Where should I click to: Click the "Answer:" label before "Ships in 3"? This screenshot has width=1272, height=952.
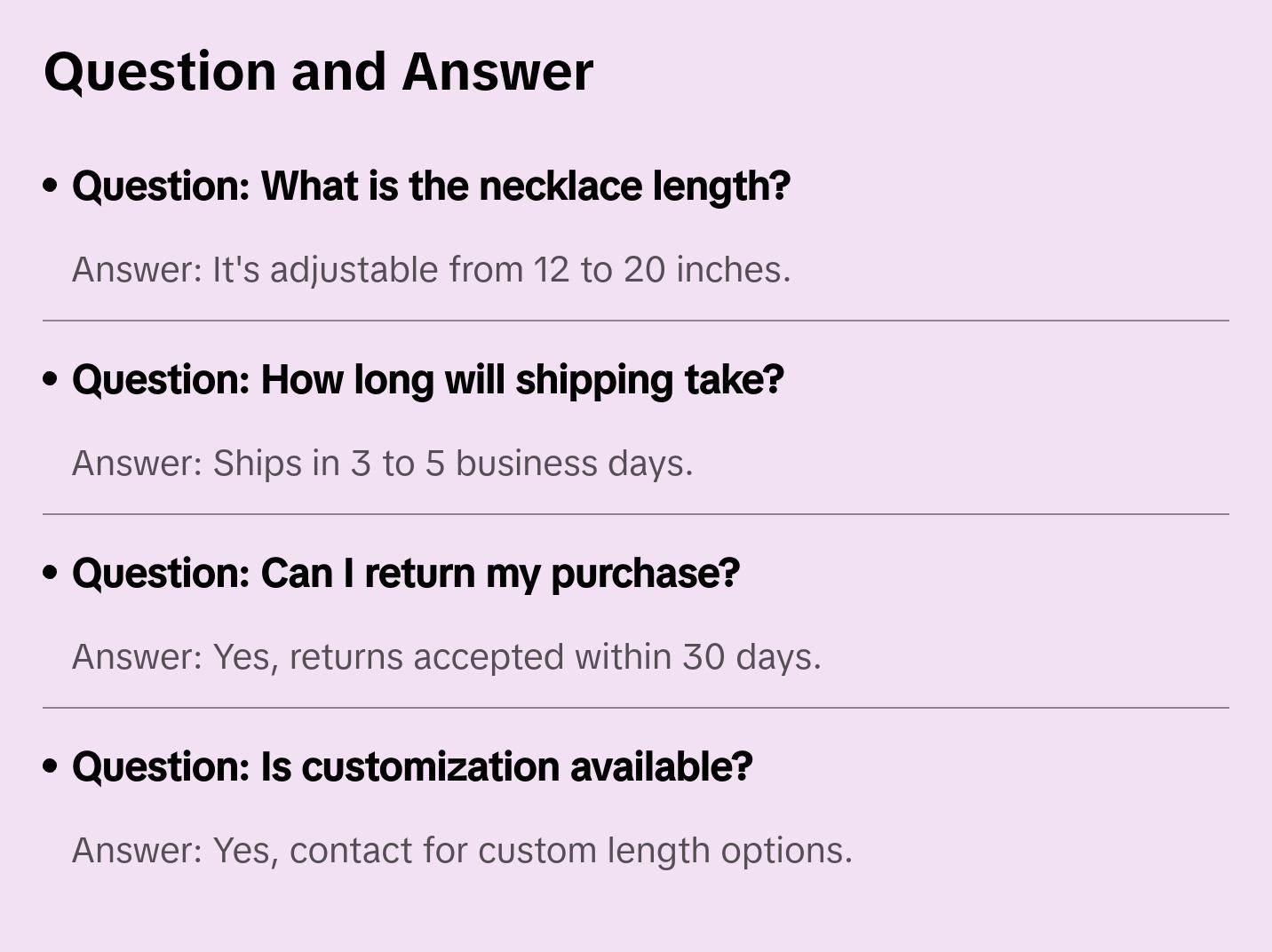tap(138, 464)
